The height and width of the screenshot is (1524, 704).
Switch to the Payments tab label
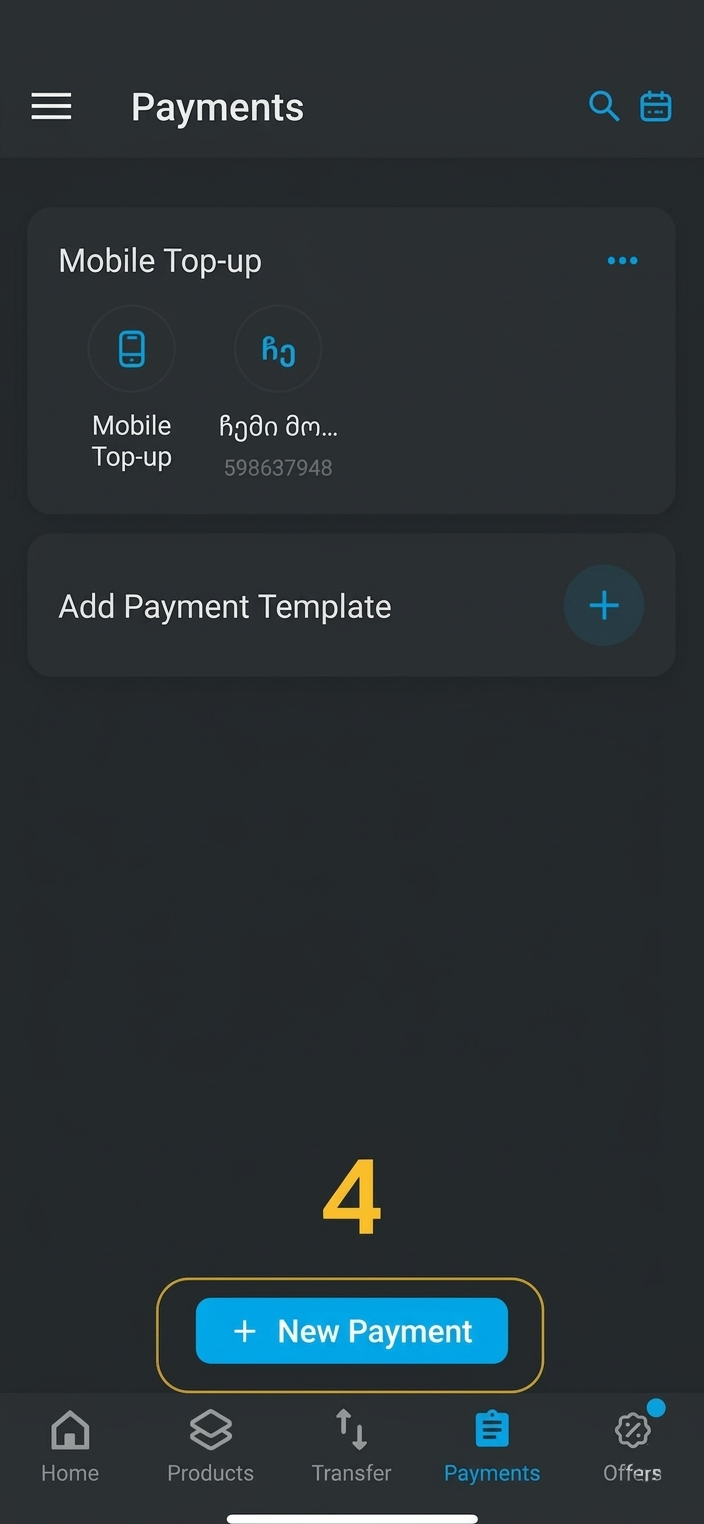click(x=491, y=1473)
